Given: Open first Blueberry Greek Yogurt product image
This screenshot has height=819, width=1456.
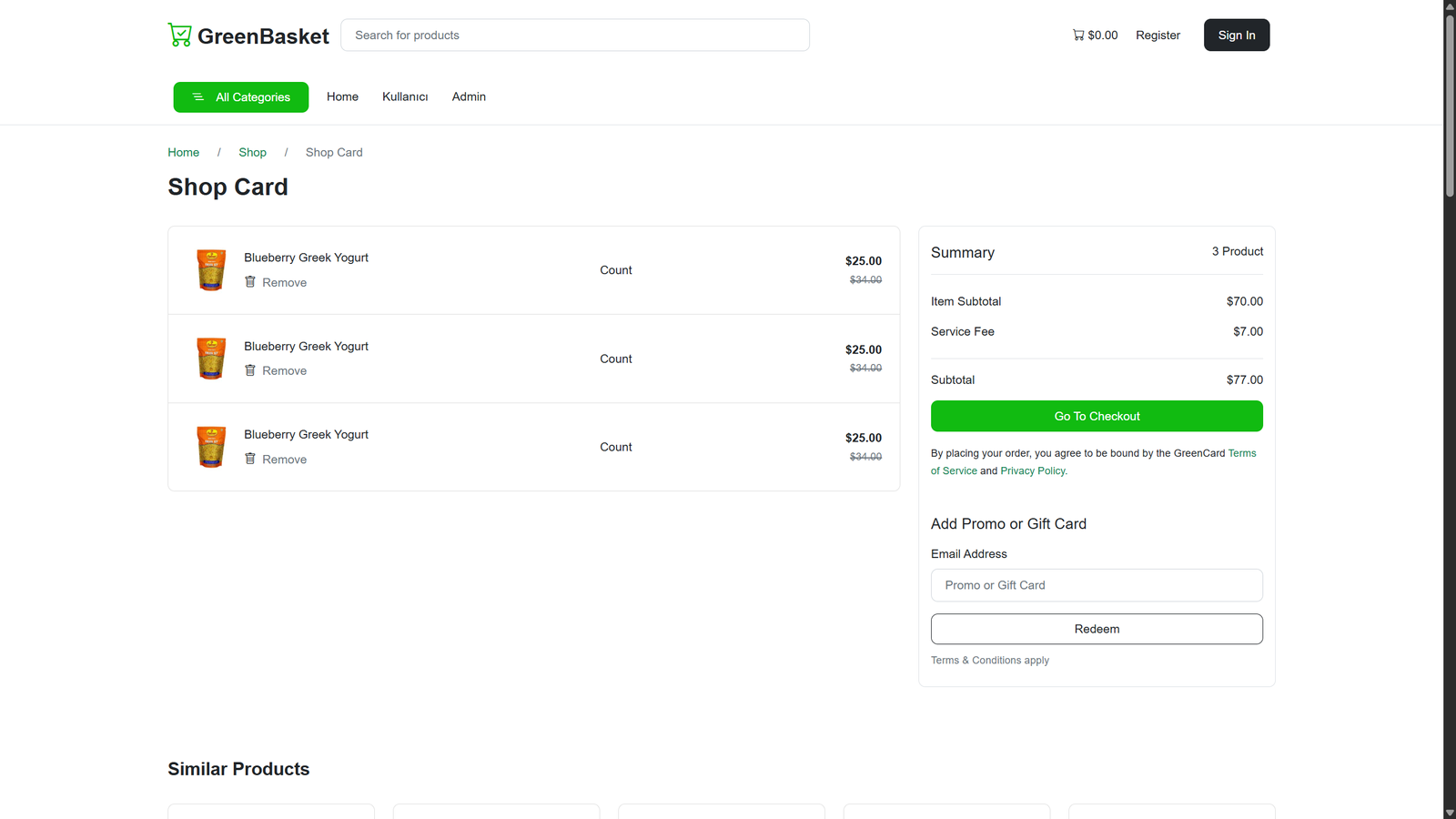Looking at the screenshot, I should (x=211, y=270).
